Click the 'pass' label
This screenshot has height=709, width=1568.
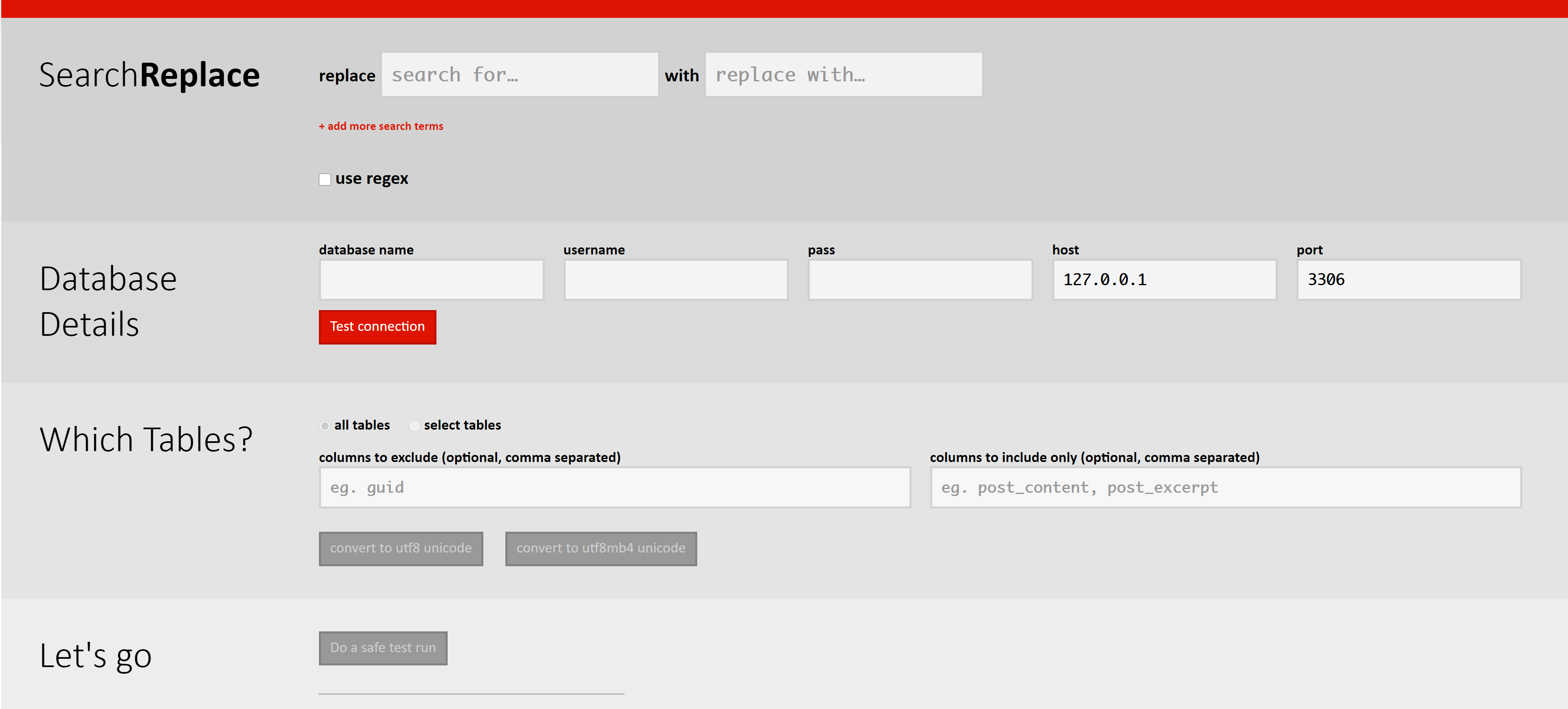coord(821,250)
